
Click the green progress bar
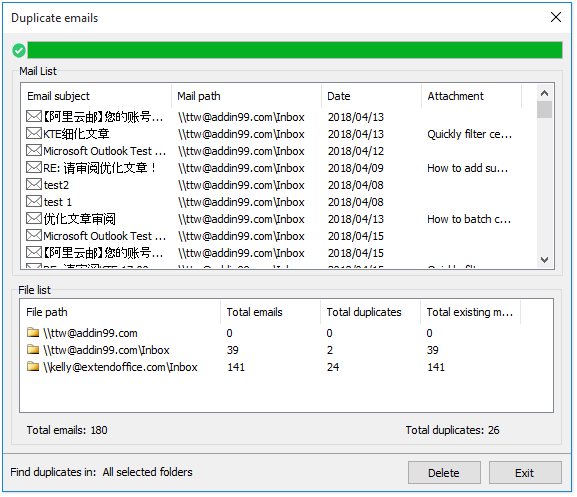point(295,50)
